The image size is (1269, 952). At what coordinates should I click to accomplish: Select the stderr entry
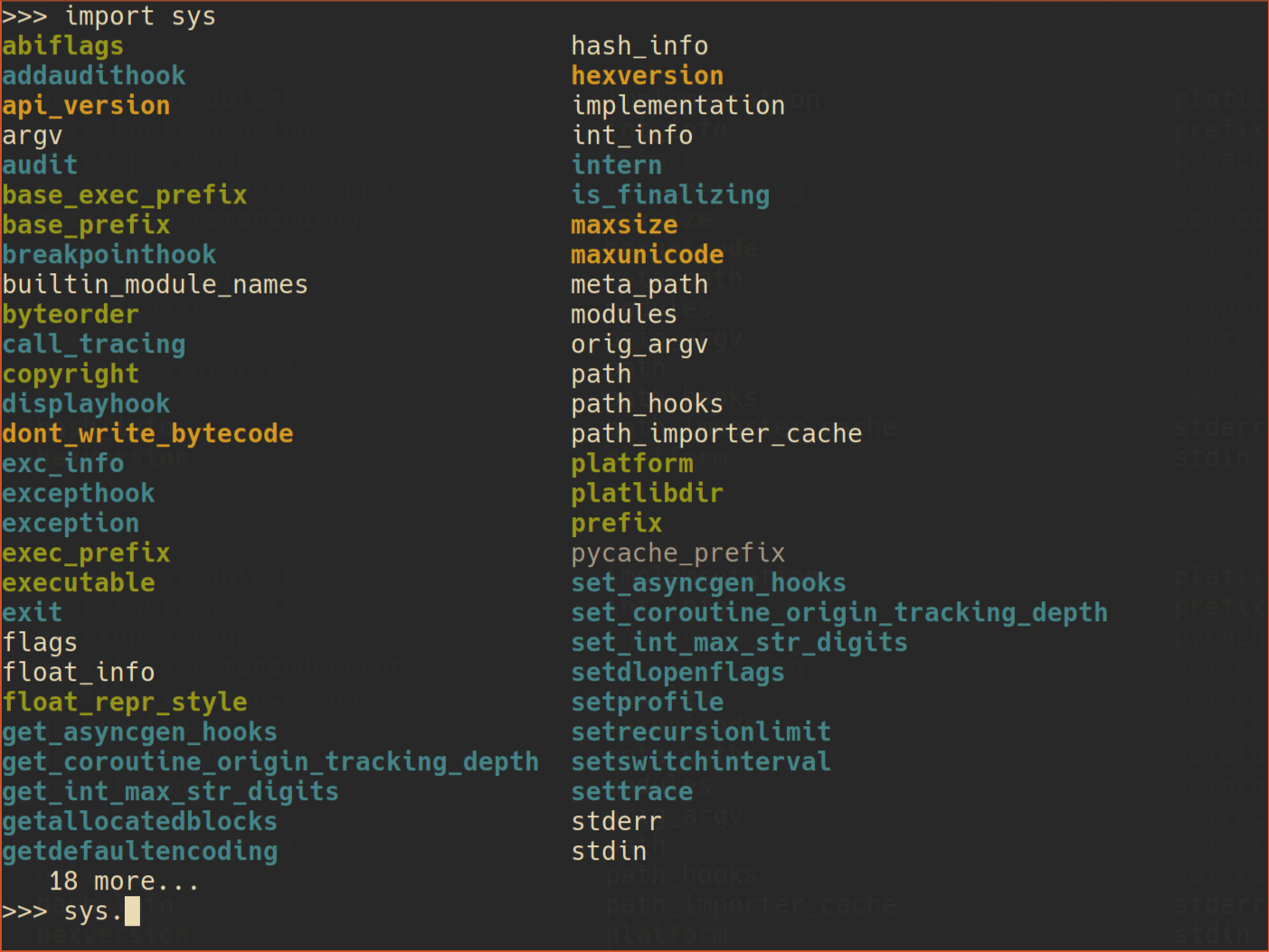tap(616, 822)
